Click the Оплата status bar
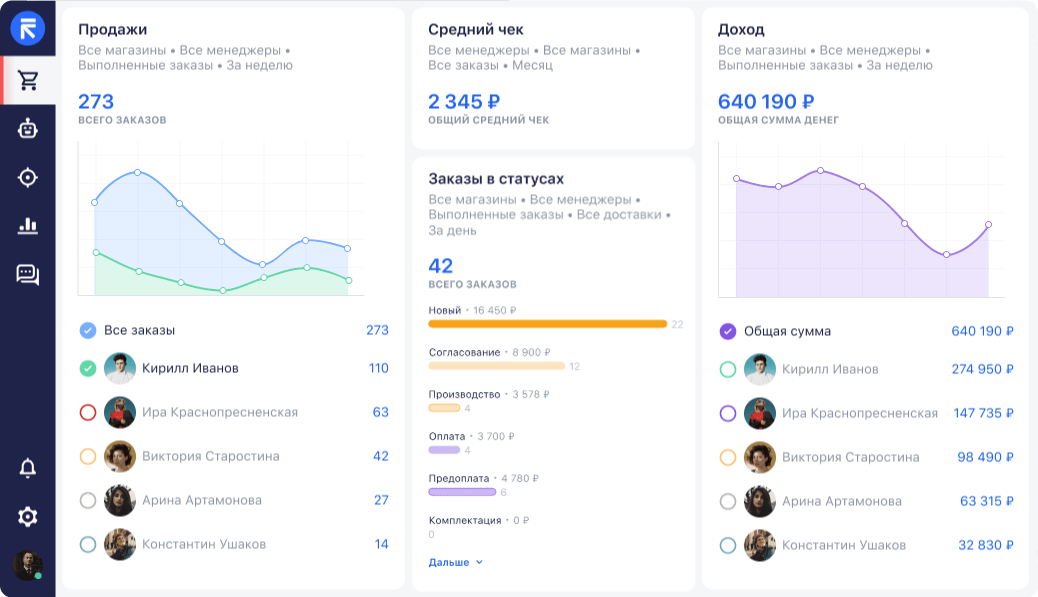Viewport: 1038px width, 597px height. coord(444,450)
